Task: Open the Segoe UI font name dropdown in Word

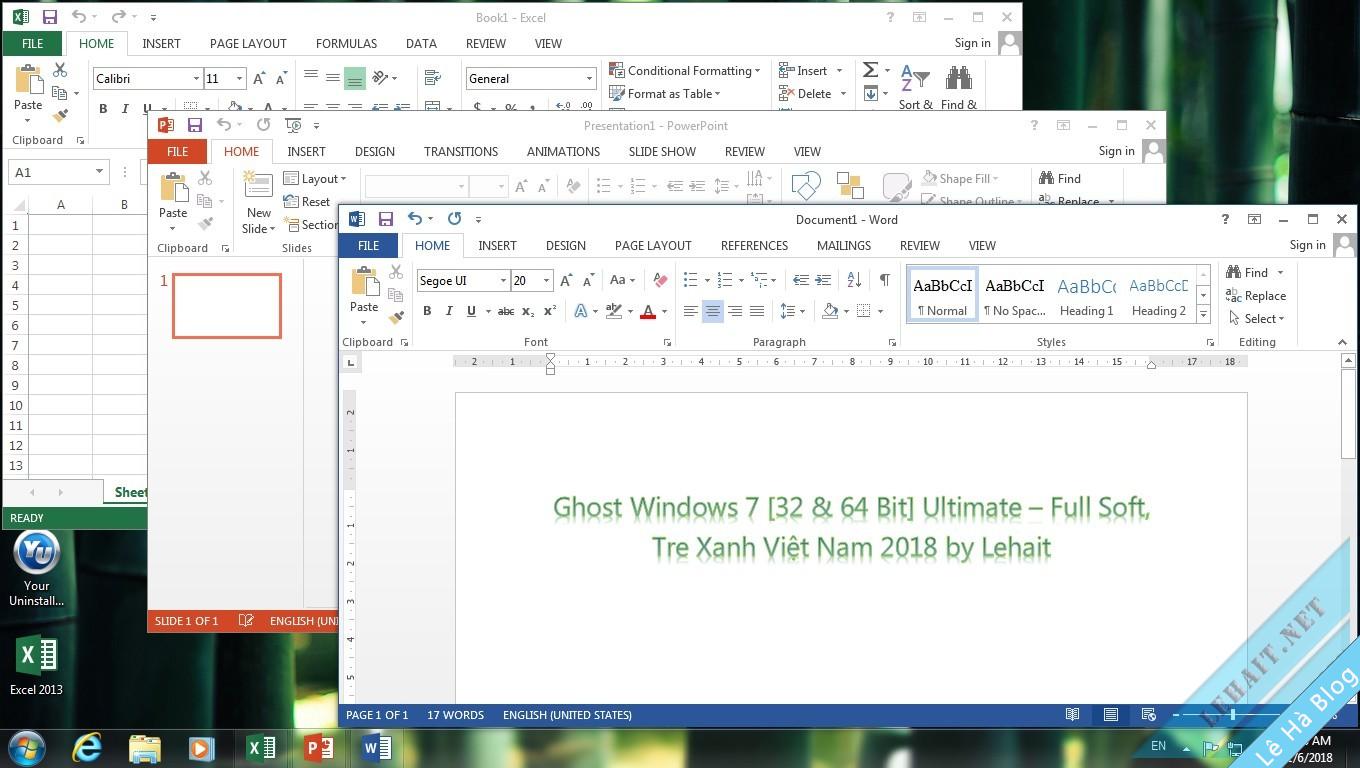Action: click(x=503, y=281)
